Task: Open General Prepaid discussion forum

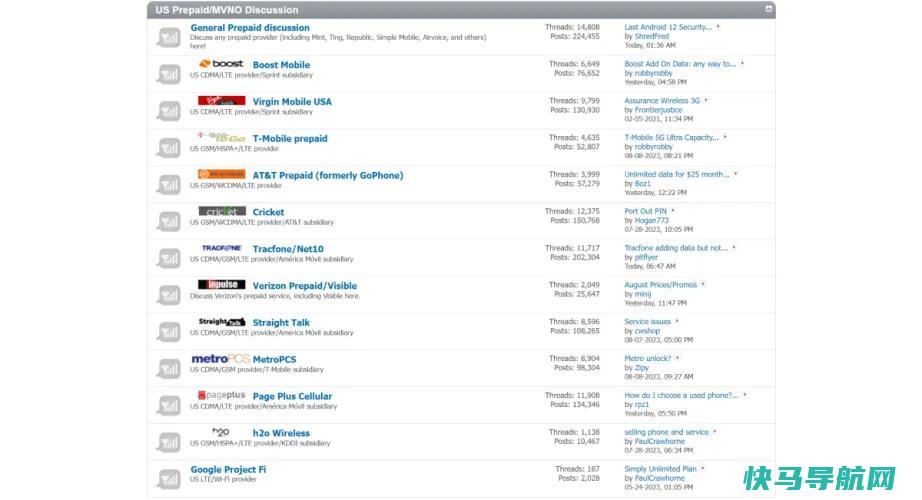Action: tap(249, 28)
